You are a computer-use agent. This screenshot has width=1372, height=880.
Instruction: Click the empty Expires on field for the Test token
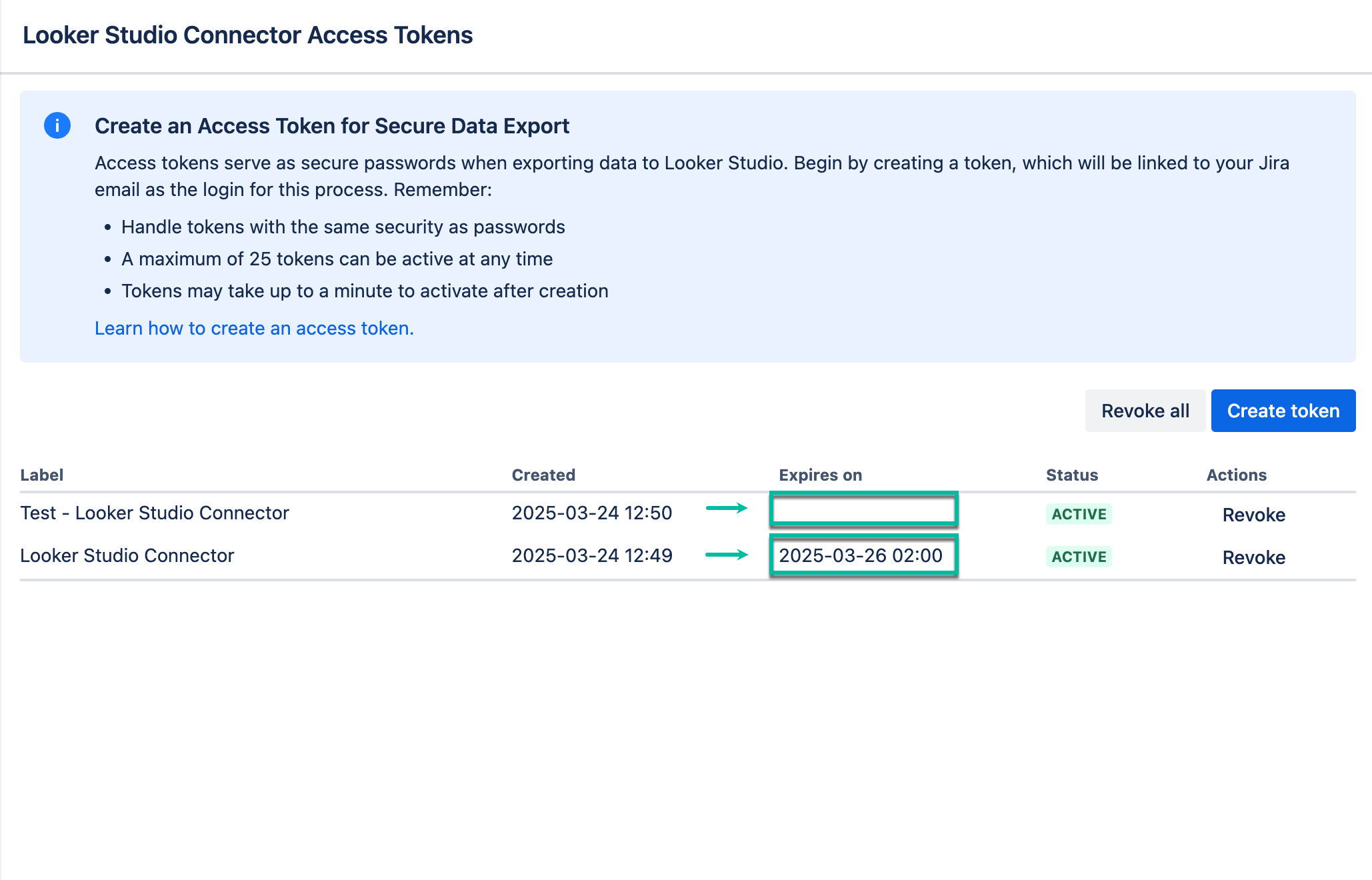864,511
